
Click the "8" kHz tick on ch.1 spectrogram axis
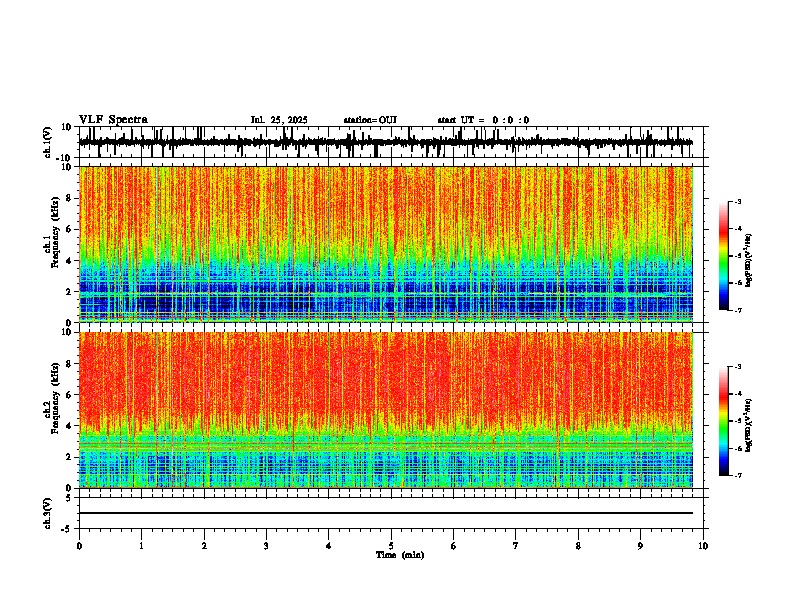[x=69, y=198]
